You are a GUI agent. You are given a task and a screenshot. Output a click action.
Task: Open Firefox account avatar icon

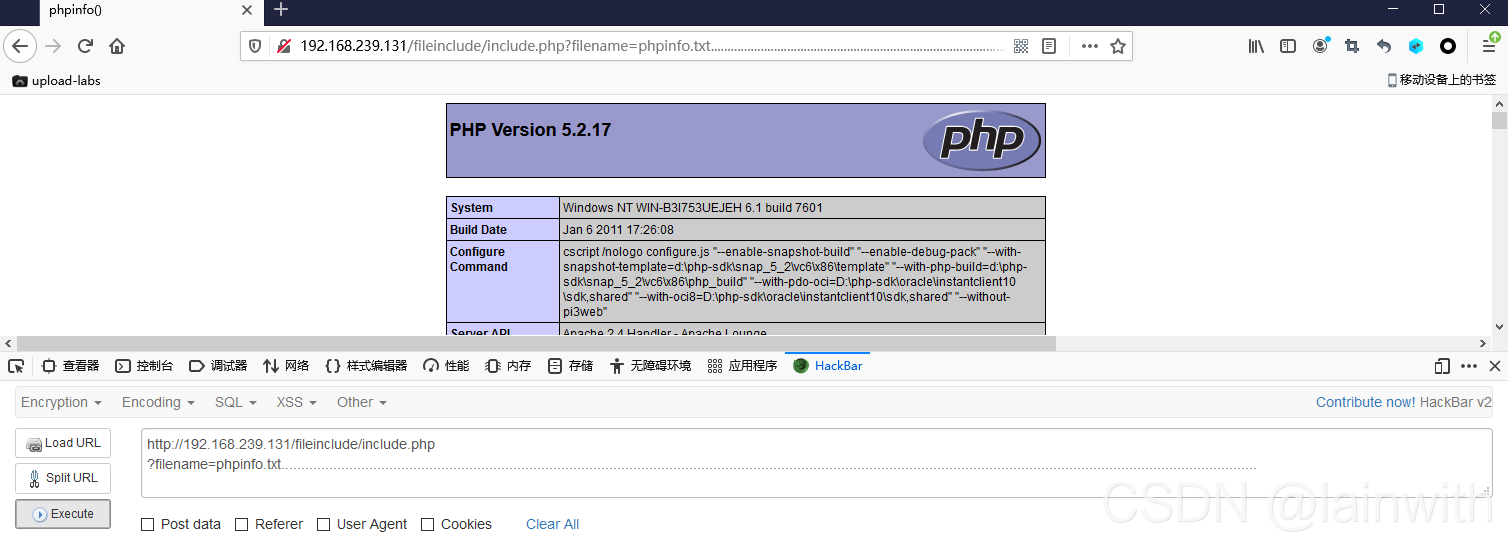[x=1321, y=46]
